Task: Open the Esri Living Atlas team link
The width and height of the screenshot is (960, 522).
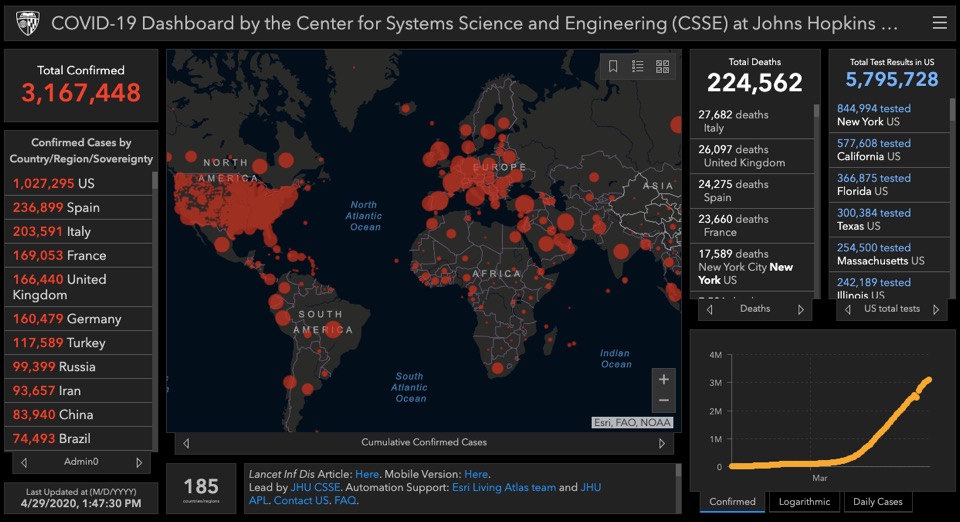Action: click(x=504, y=488)
